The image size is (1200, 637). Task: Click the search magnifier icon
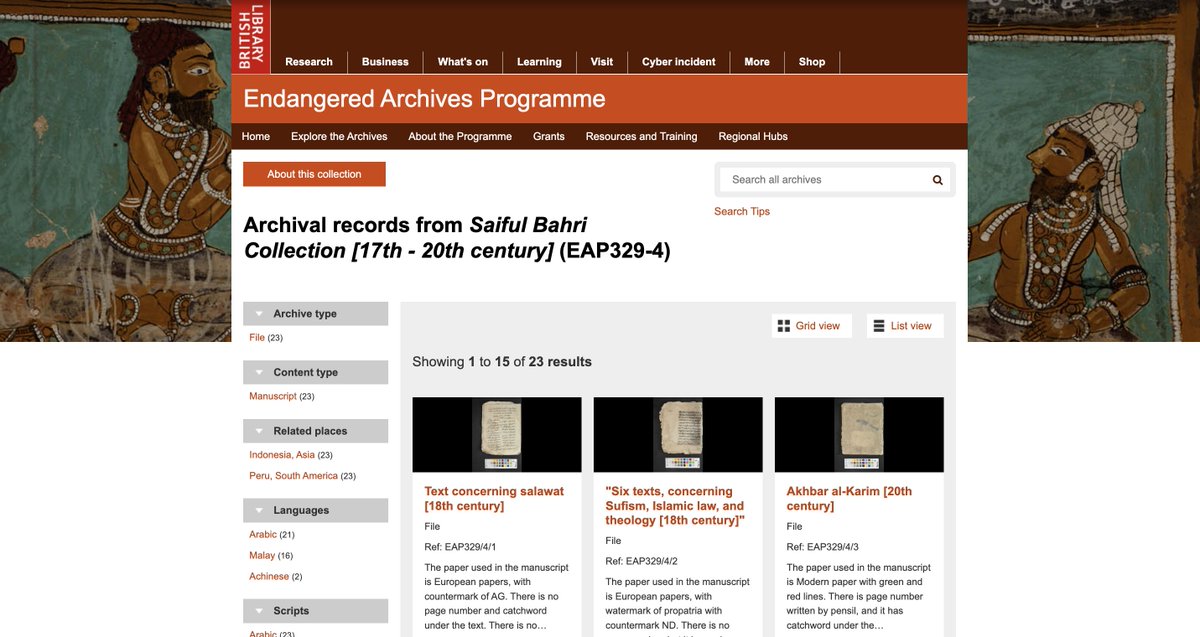point(938,180)
